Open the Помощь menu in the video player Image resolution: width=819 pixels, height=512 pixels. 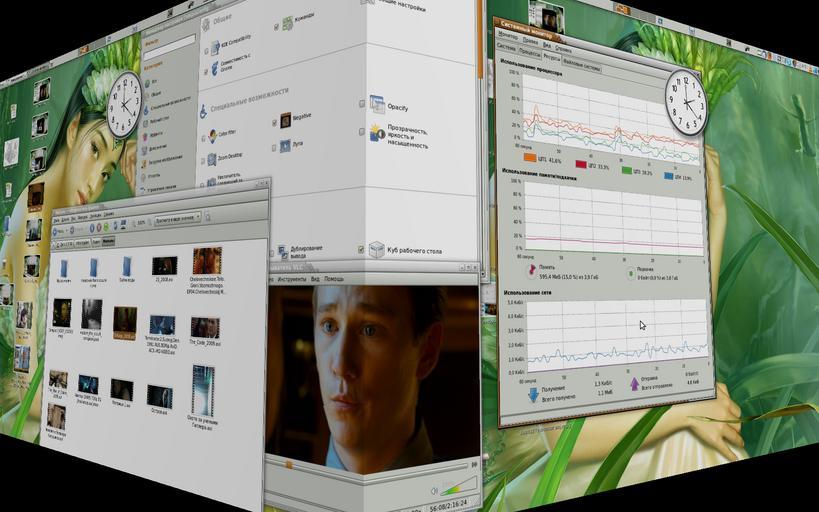(333, 278)
